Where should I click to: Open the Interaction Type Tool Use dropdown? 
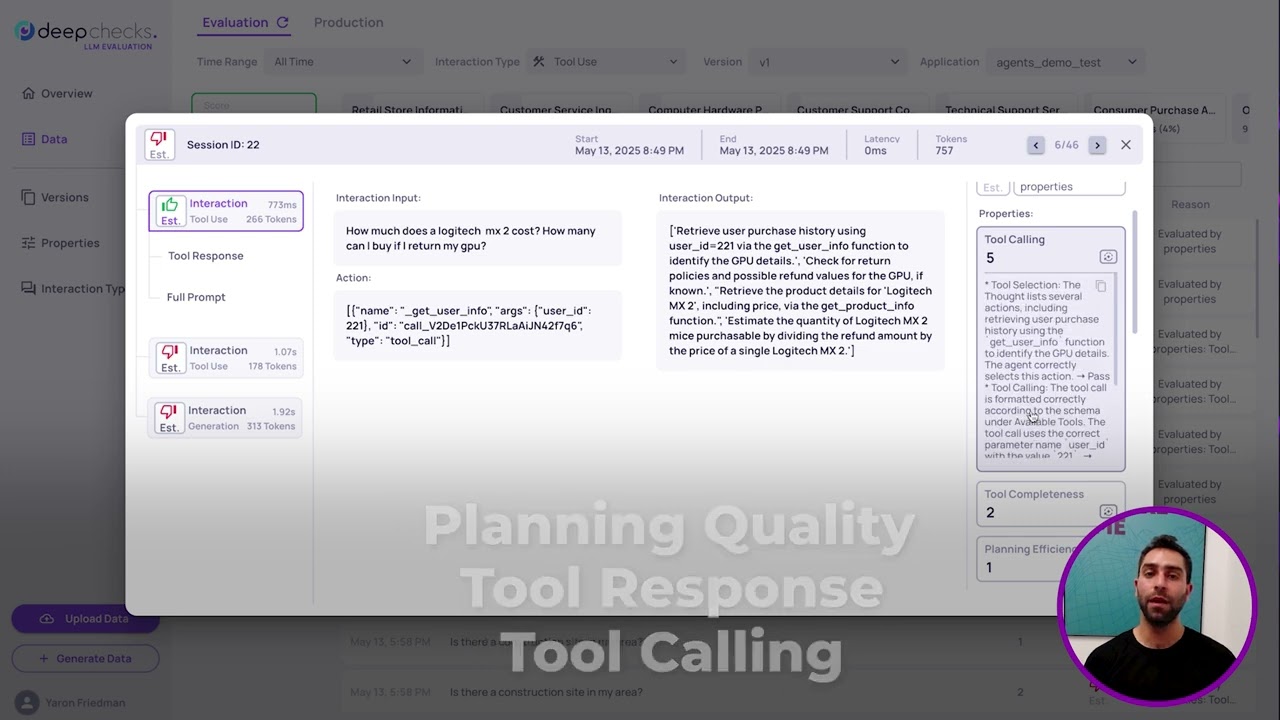tap(604, 62)
